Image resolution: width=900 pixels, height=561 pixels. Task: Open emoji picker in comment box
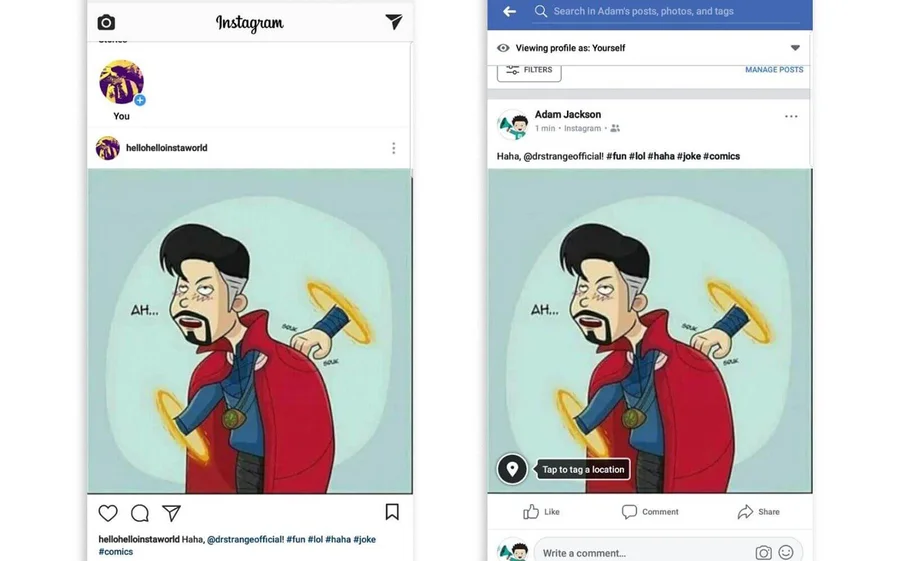tap(786, 552)
